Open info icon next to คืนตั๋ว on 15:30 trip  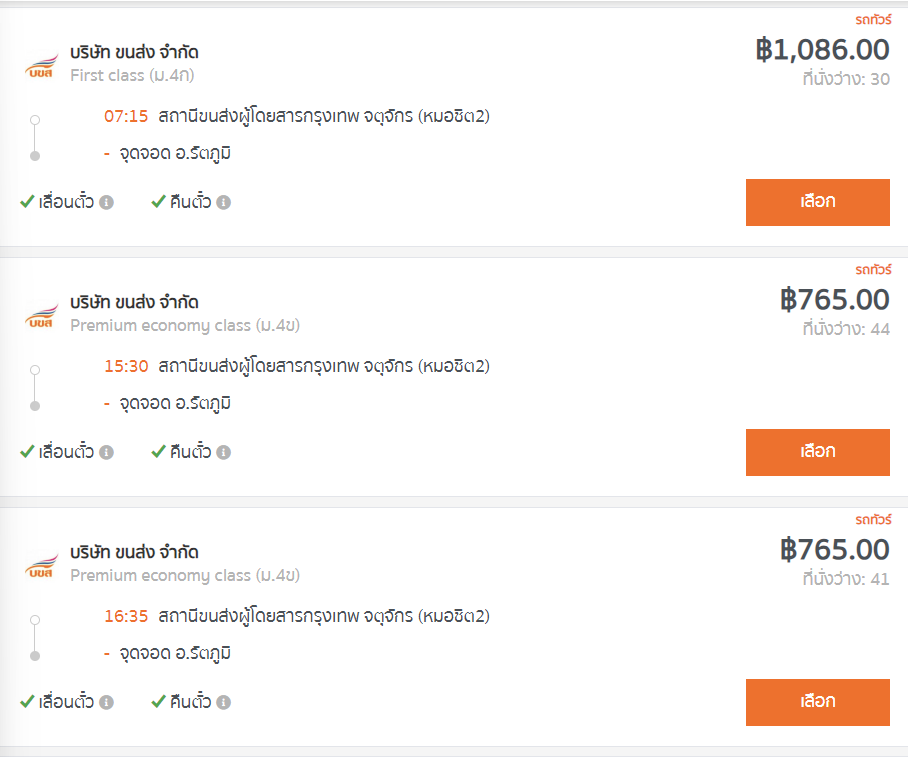(x=224, y=452)
